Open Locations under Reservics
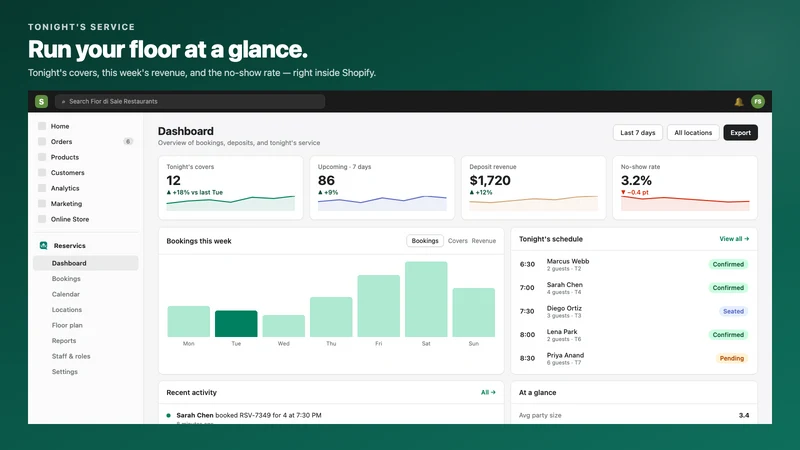 (x=66, y=310)
